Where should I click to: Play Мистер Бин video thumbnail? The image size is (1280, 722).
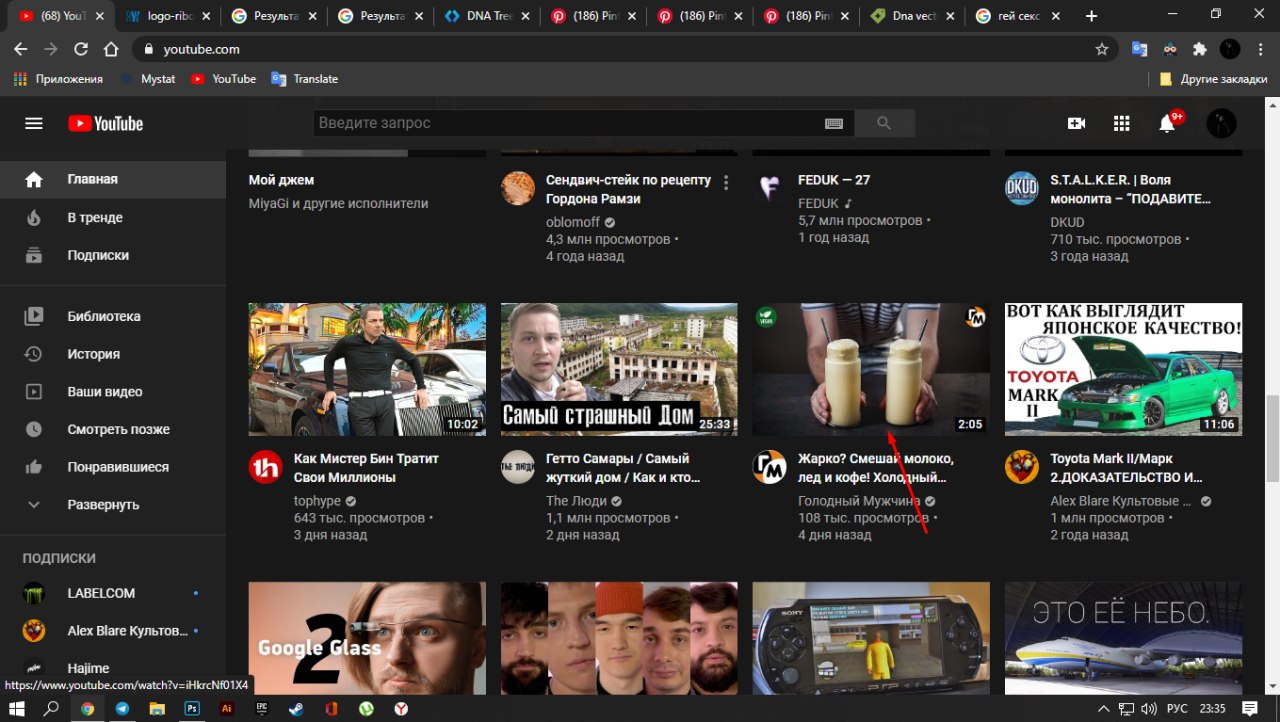tap(367, 370)
